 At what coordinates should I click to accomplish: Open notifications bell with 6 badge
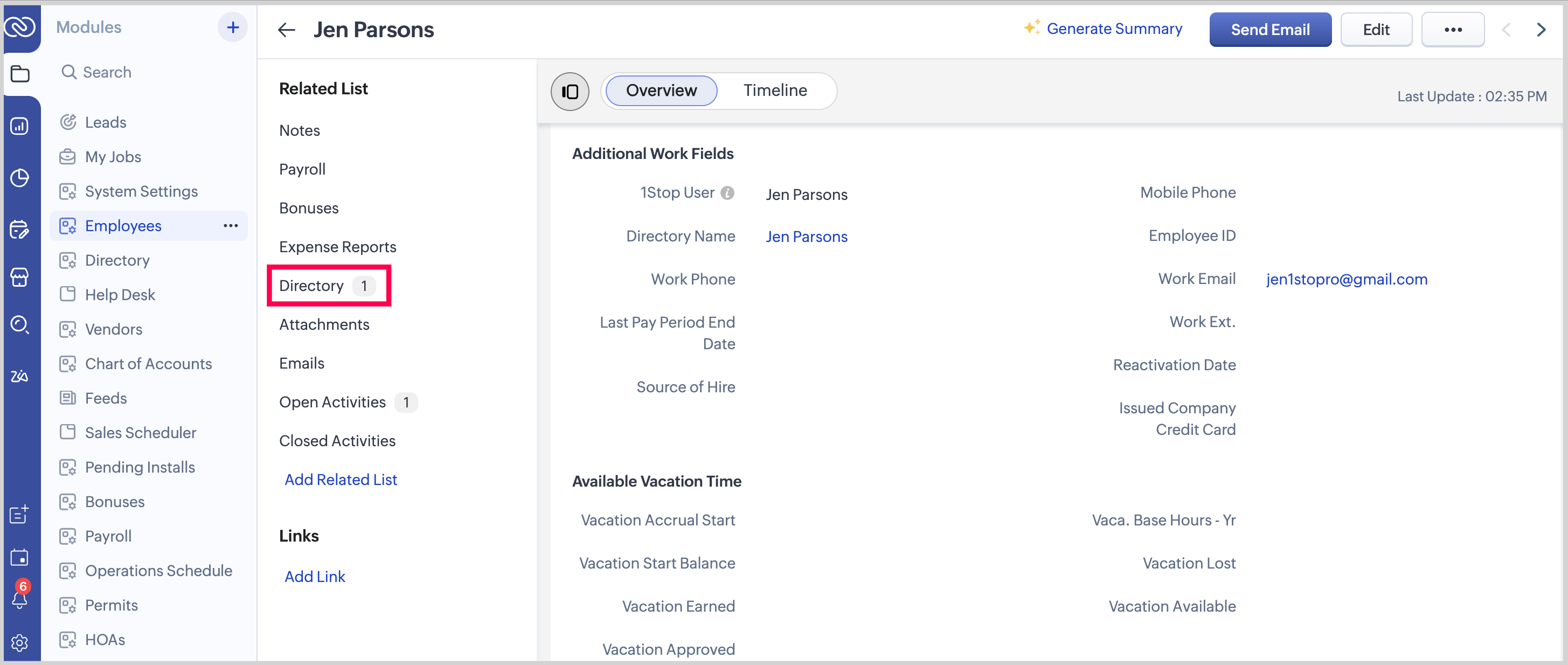click(19, 598)
